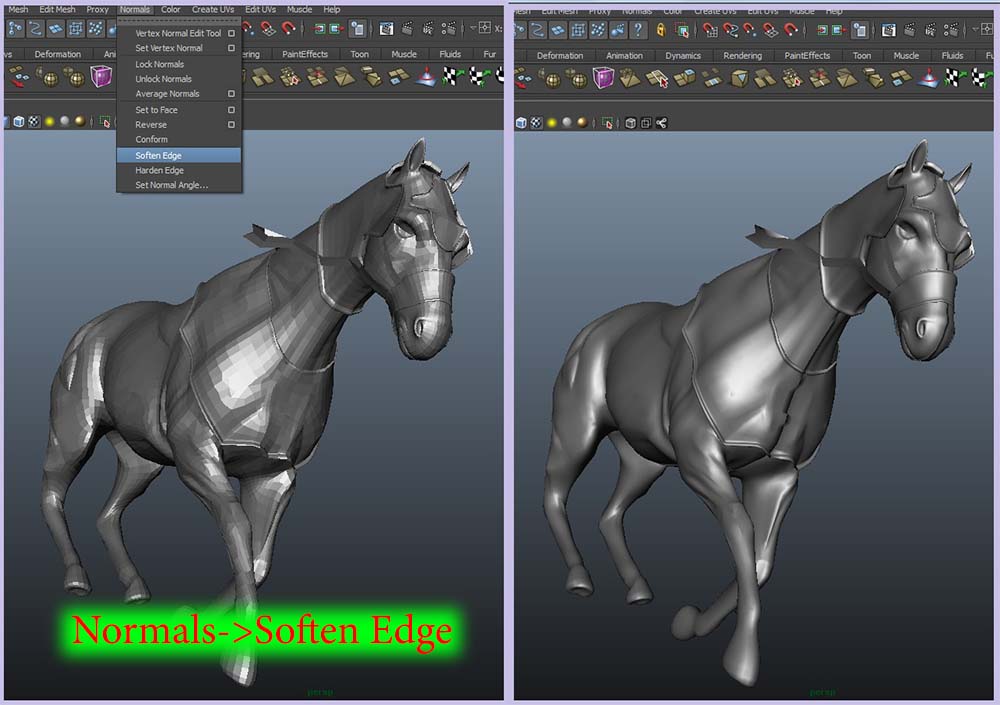
Task: Tear off the Normals menu dashed bar
Action: pos(179,21)
